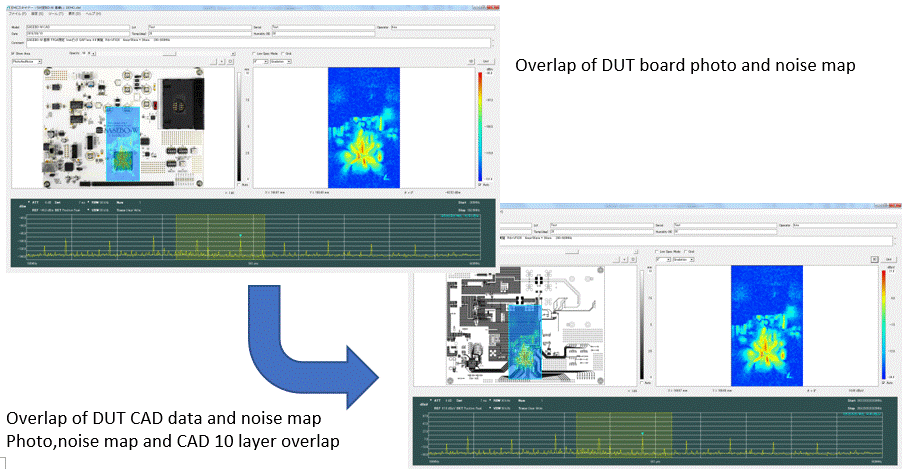Click the icon button beside Limit in lower window
908x469 pixels.
coord(874,259)
